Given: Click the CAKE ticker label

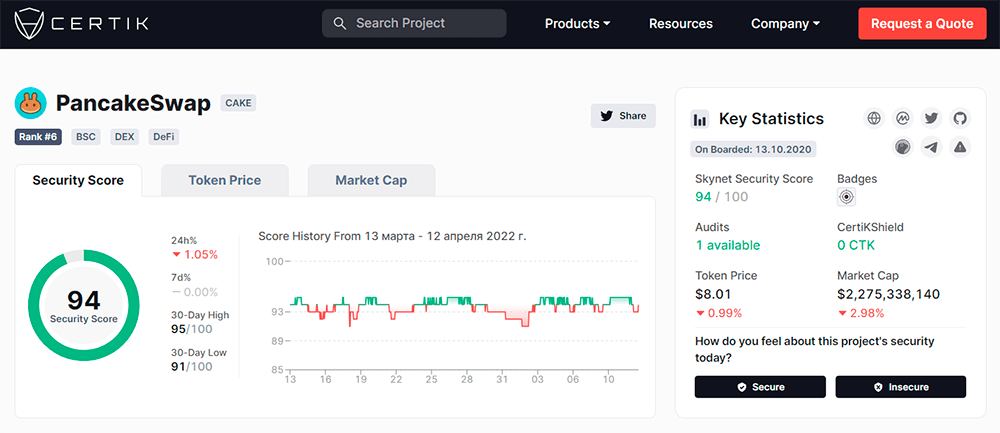Looking at the screenshot, I should [238, 103].
